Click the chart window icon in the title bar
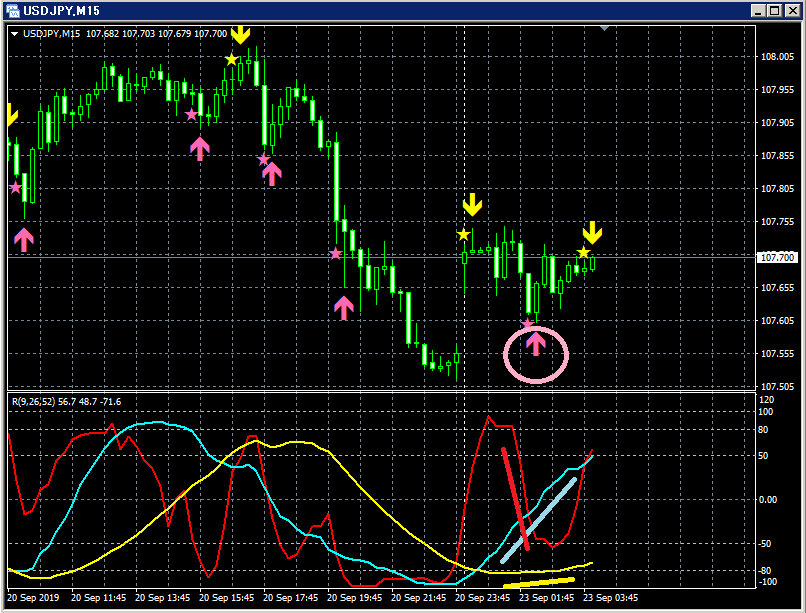The image size is (806, 613). pyautogui.click(x=12, y=11)
